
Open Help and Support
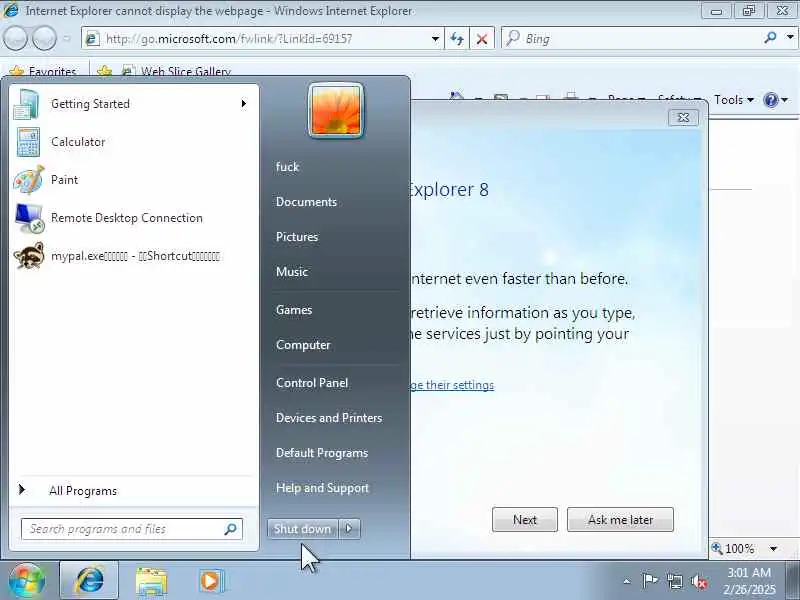click(x=322, y=488)
